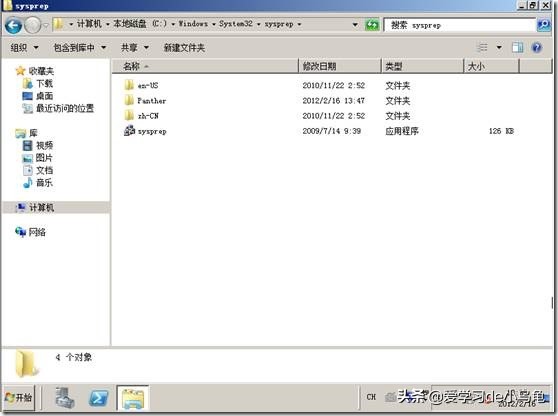Click the 文档 library icon
This screenshot has width=558, height=416.
(27, 170)
